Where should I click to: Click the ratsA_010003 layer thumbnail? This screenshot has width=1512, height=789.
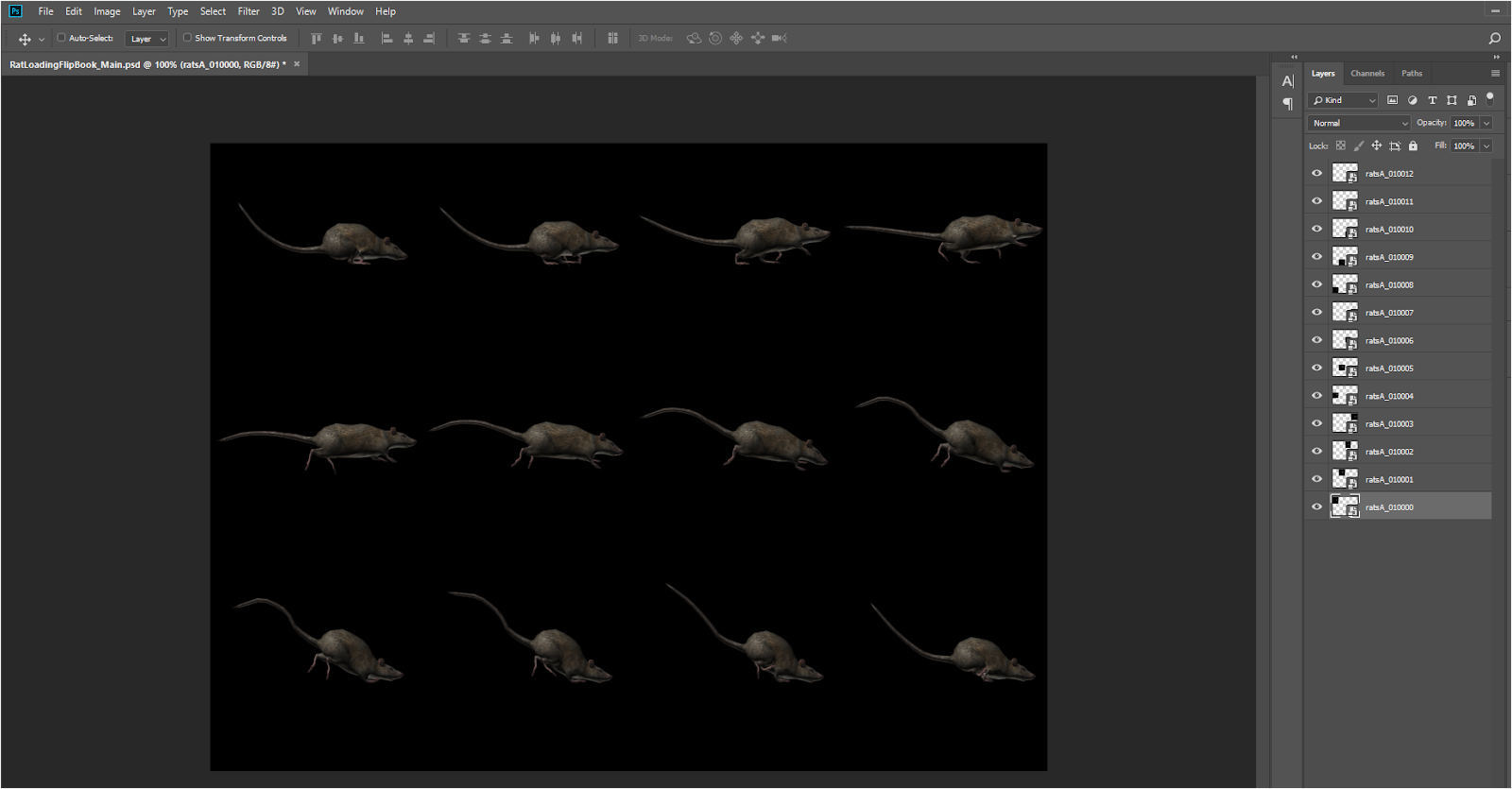click(1344, 423)
